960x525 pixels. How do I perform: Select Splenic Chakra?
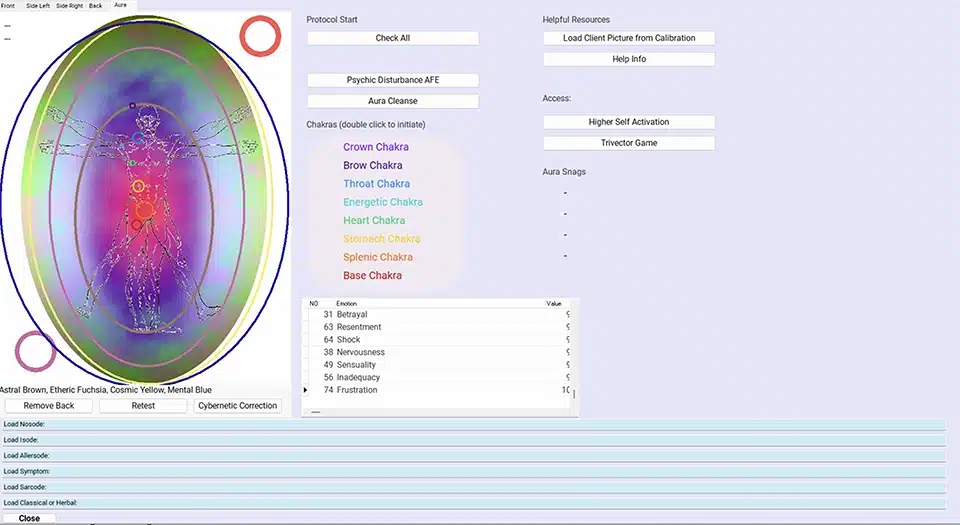click(x=378, y=257)
